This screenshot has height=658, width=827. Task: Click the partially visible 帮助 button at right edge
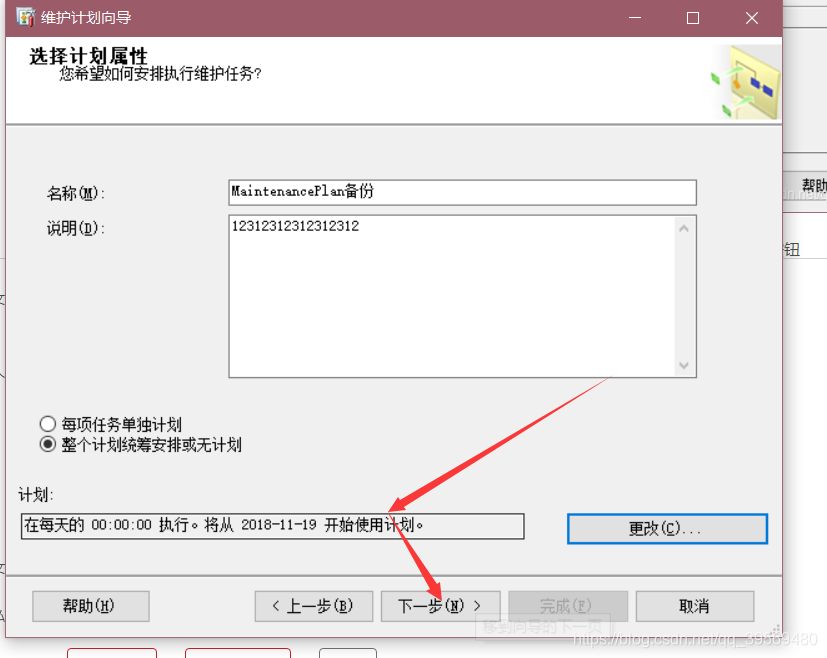click(x=812, y=185)
